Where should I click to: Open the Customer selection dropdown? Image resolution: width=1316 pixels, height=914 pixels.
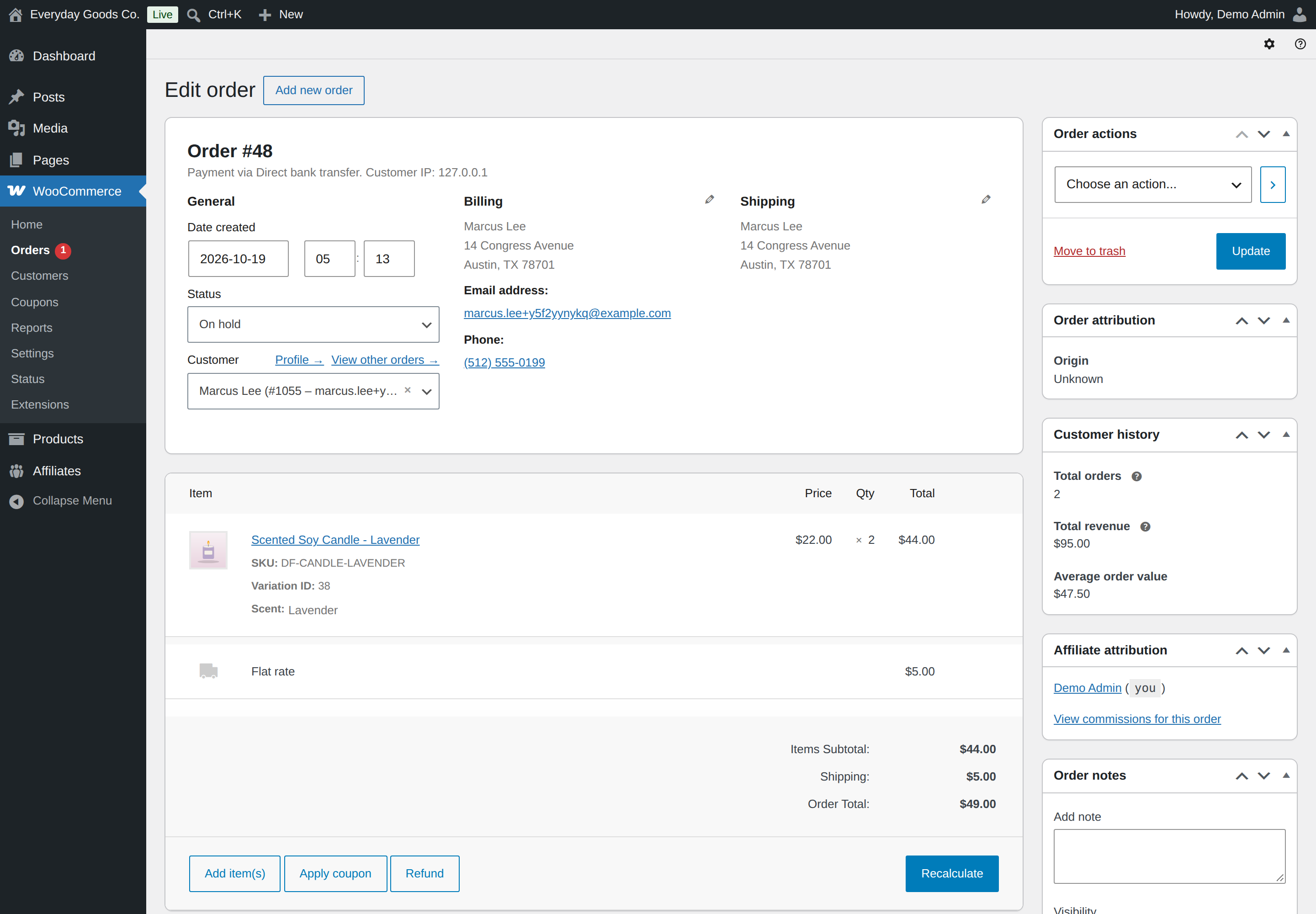pyautogui.click(x=313, y=391)
